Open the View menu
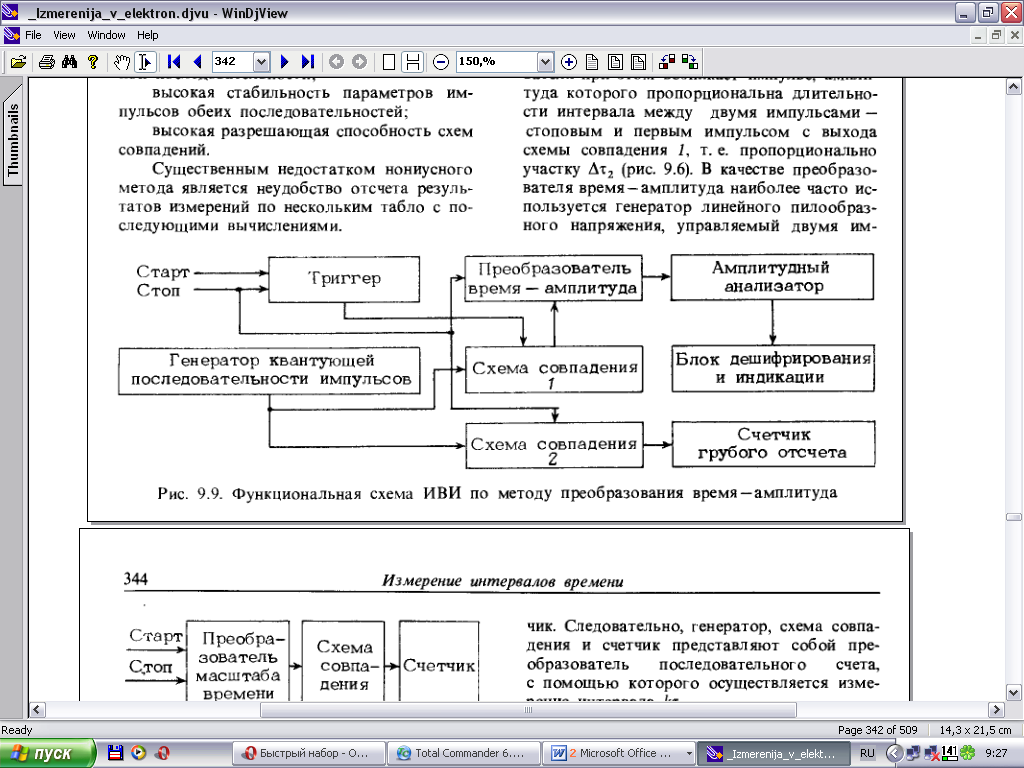 (64, 35)
